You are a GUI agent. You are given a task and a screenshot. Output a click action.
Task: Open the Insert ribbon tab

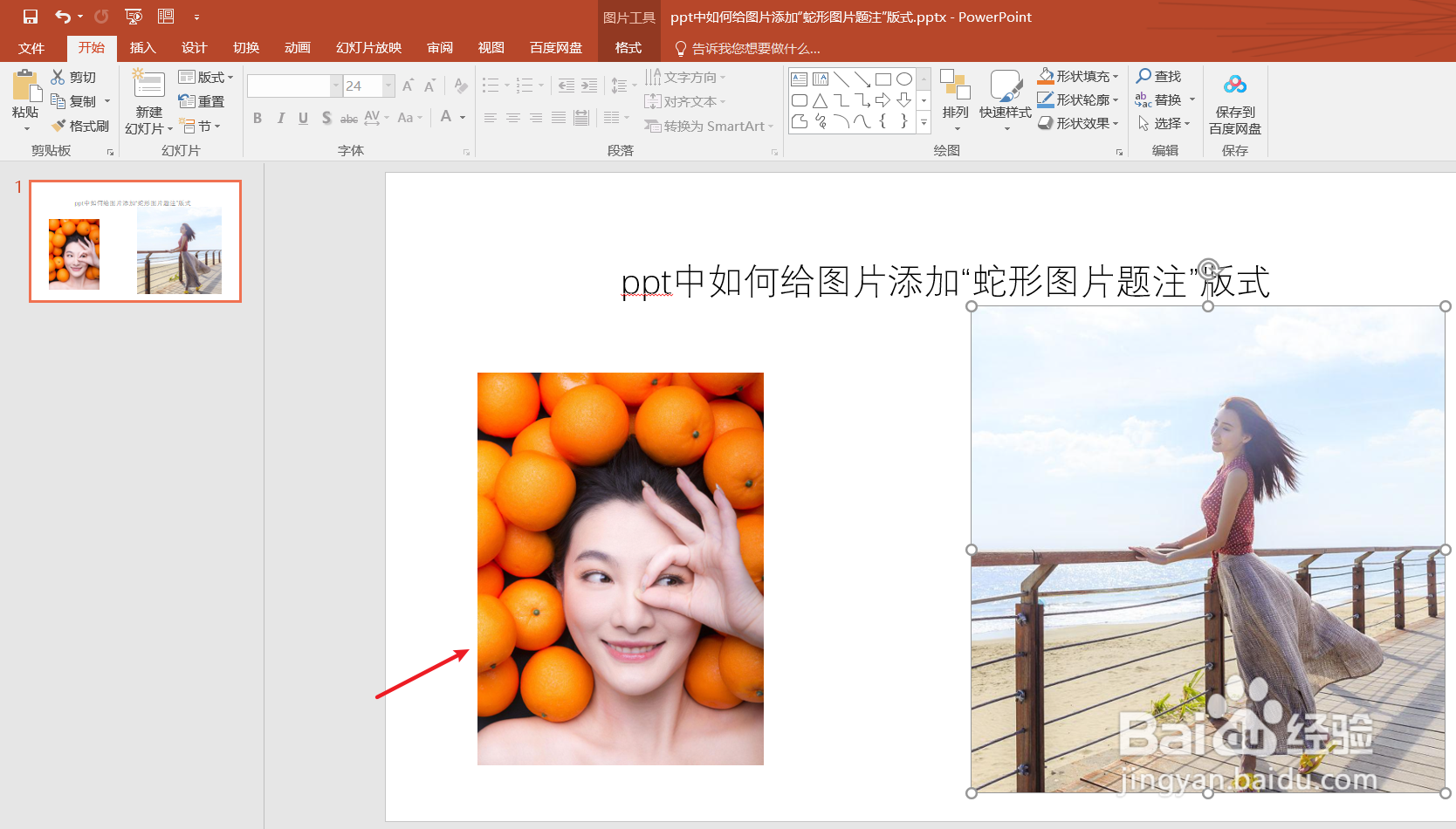coord(142,48)
